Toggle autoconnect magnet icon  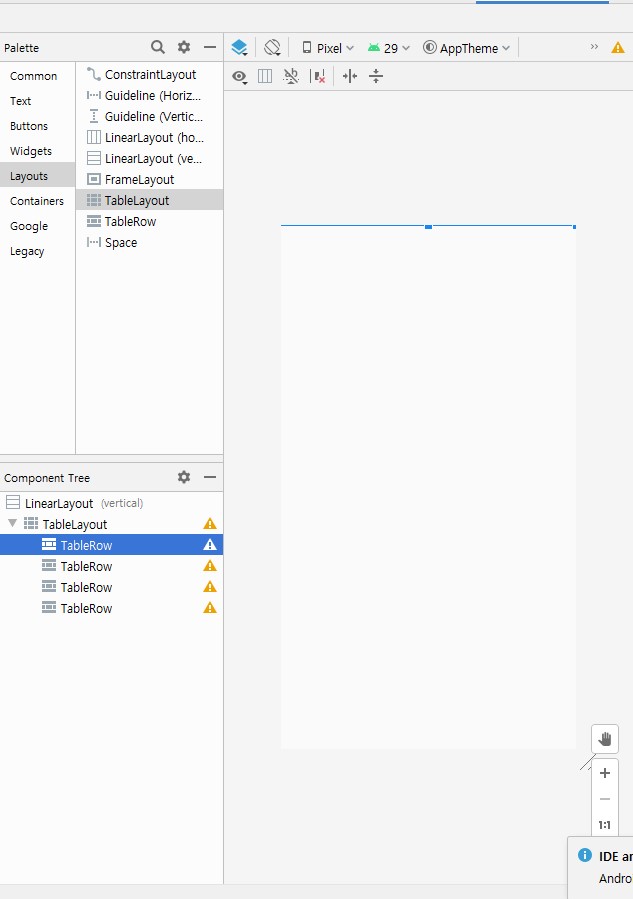tap(291, 76)
